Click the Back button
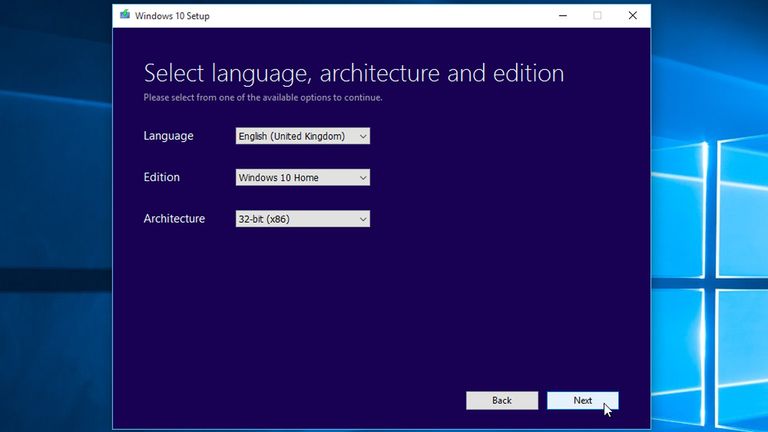Viewport: 768px width, 432px height. click(502, 401)
